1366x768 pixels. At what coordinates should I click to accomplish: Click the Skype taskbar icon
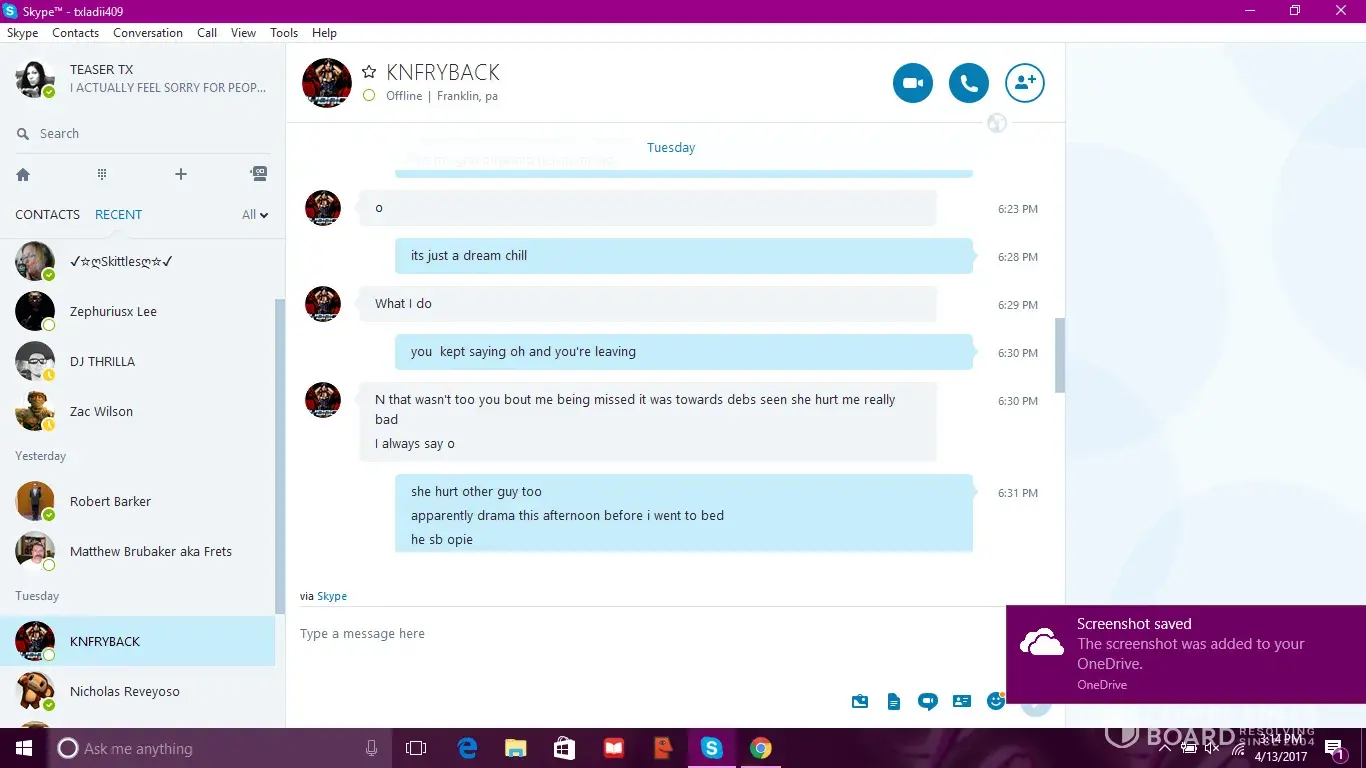(x=711, y=748)
